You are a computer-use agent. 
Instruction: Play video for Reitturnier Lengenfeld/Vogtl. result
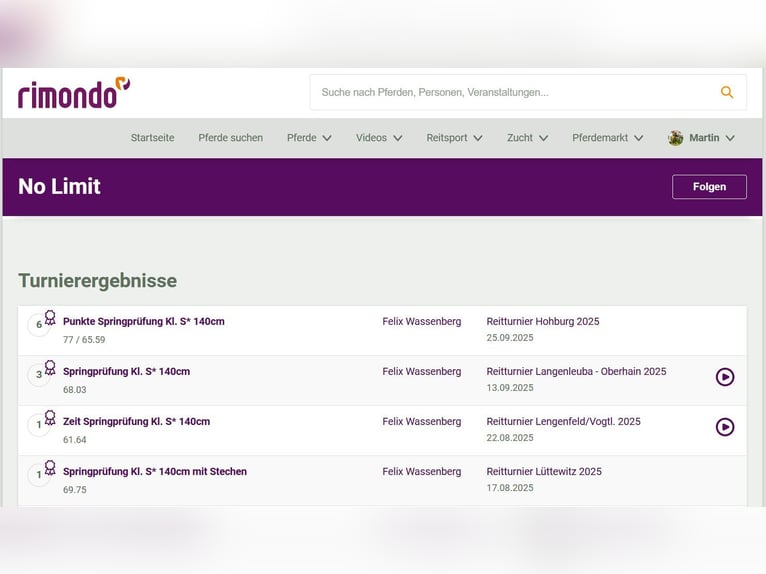pos(725,427)
